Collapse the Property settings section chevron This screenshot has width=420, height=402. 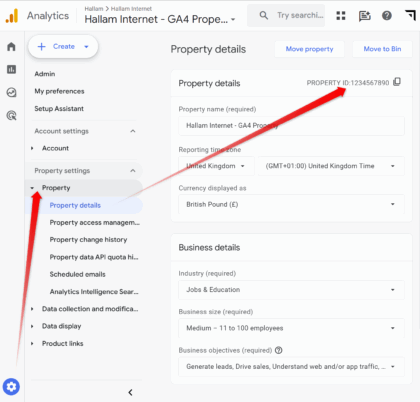[133, 171]
